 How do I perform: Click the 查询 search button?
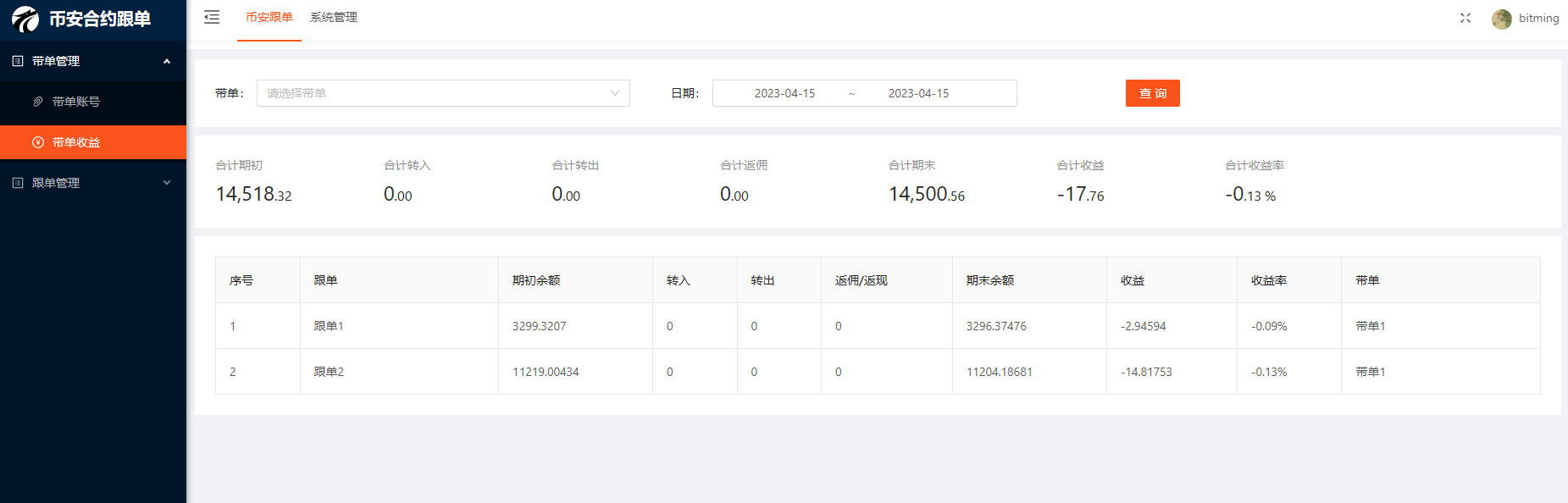click(1152, 93)
